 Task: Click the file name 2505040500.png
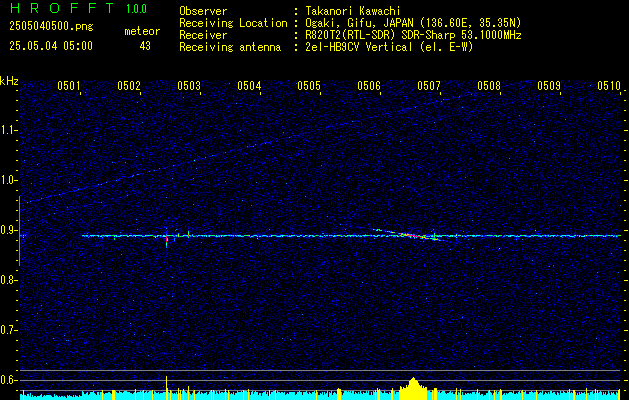[x=51, y=27]
